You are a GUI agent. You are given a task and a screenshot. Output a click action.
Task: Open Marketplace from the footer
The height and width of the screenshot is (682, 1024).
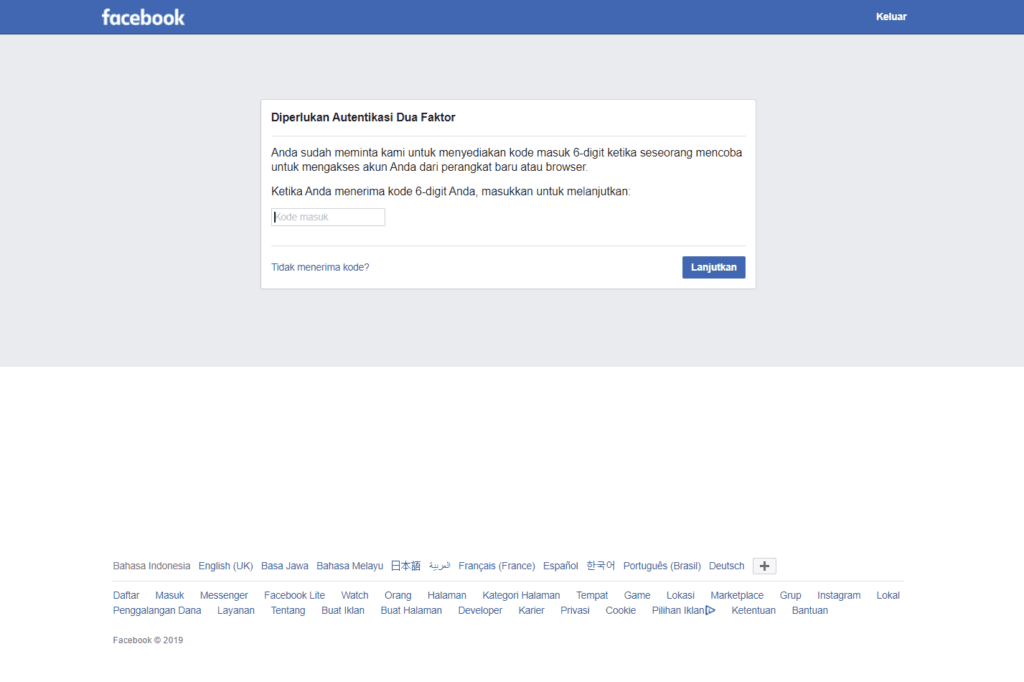click(x=737, y=595)
